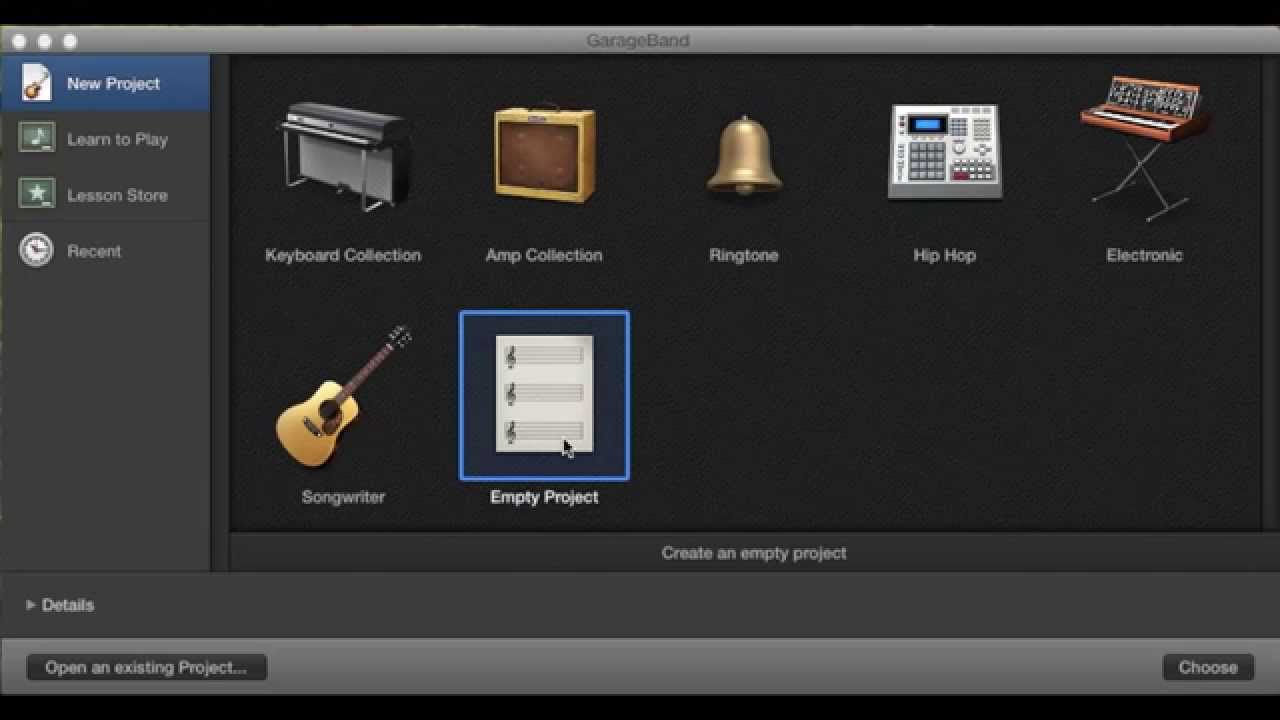Select the Songwriter acoustic guitar icon

pos(343,396)
